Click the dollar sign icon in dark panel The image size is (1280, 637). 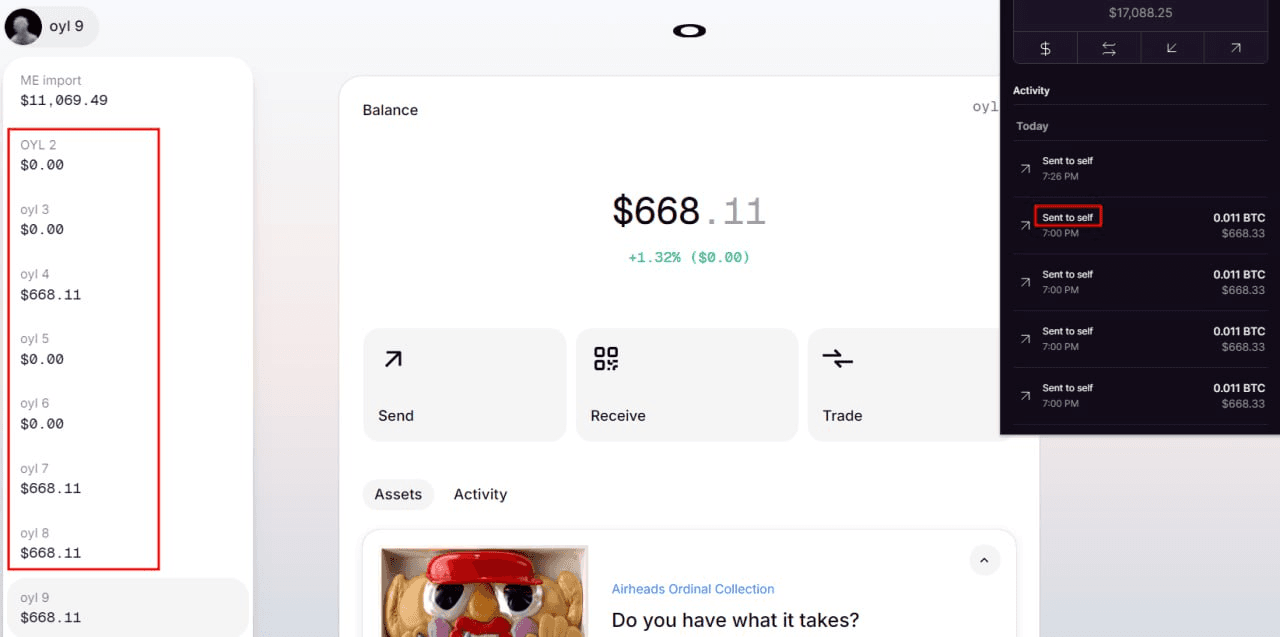point(1045,48)
